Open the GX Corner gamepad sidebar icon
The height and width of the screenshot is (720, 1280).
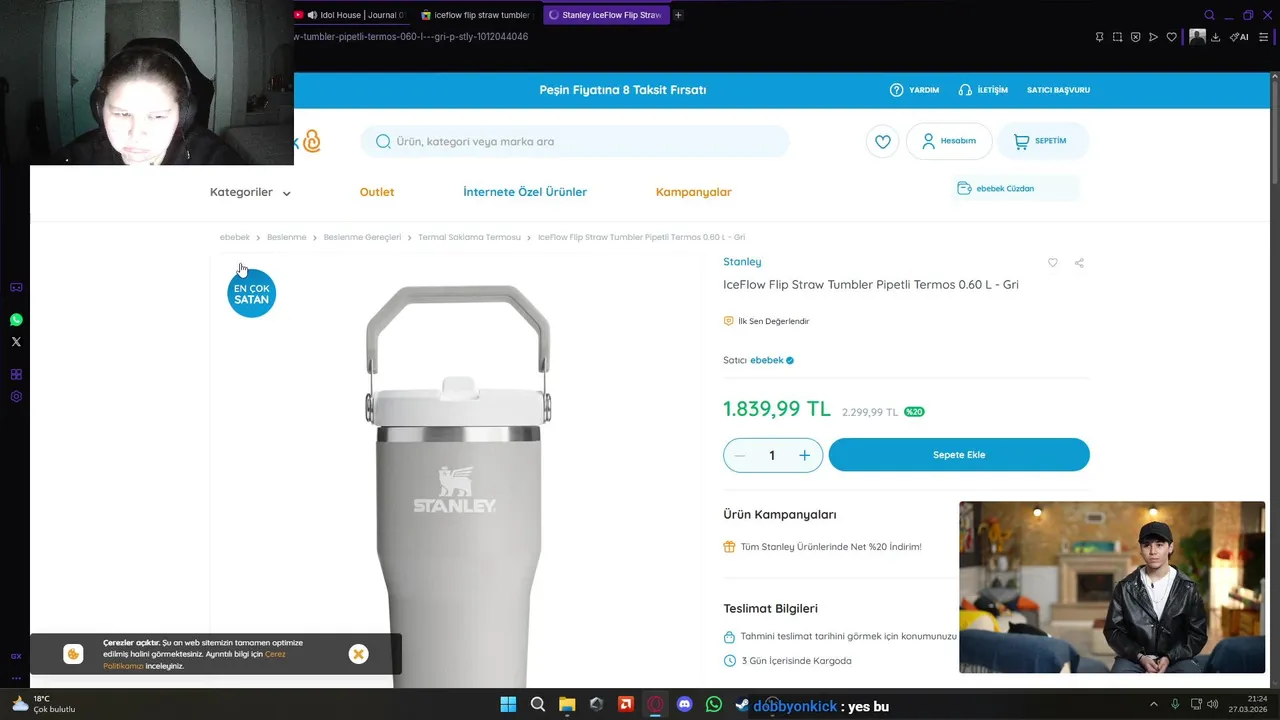click(x=16, y=288)
